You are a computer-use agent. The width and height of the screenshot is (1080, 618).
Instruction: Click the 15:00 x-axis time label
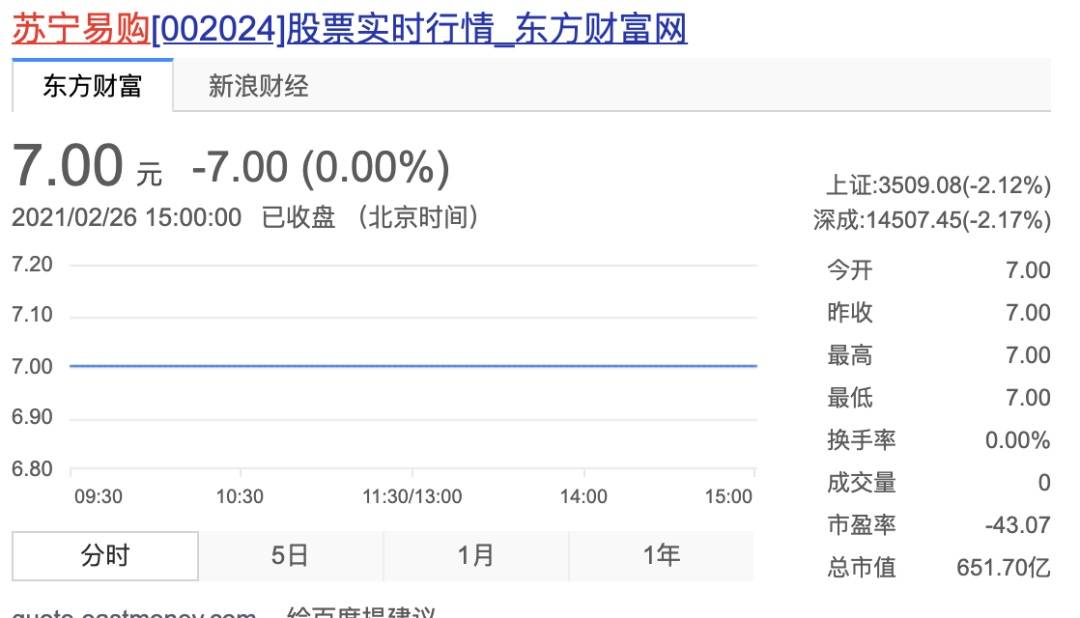click(728, 497)
